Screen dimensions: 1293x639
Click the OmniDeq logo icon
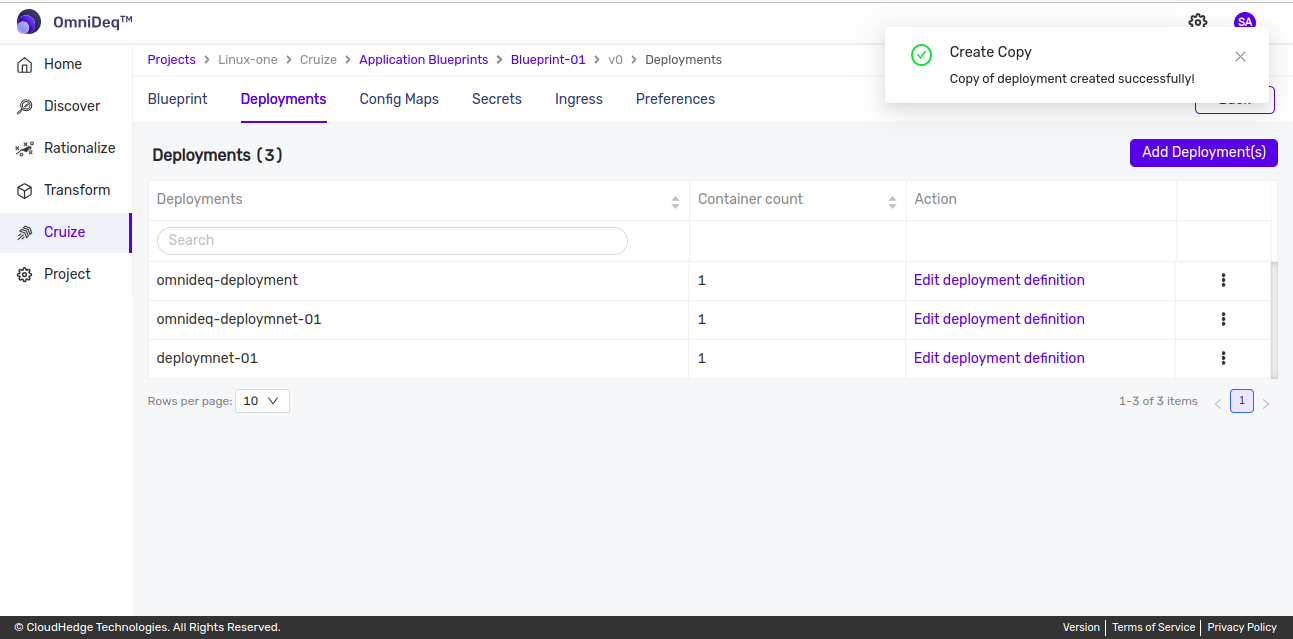(x=29, y=21)
